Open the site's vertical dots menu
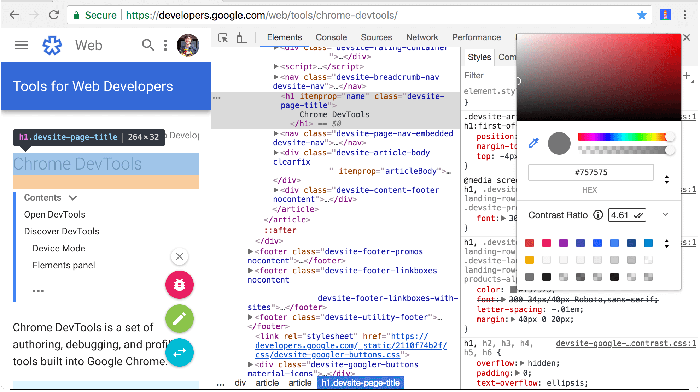Screen dimensions: 700x392 click(x=165, y=45)
